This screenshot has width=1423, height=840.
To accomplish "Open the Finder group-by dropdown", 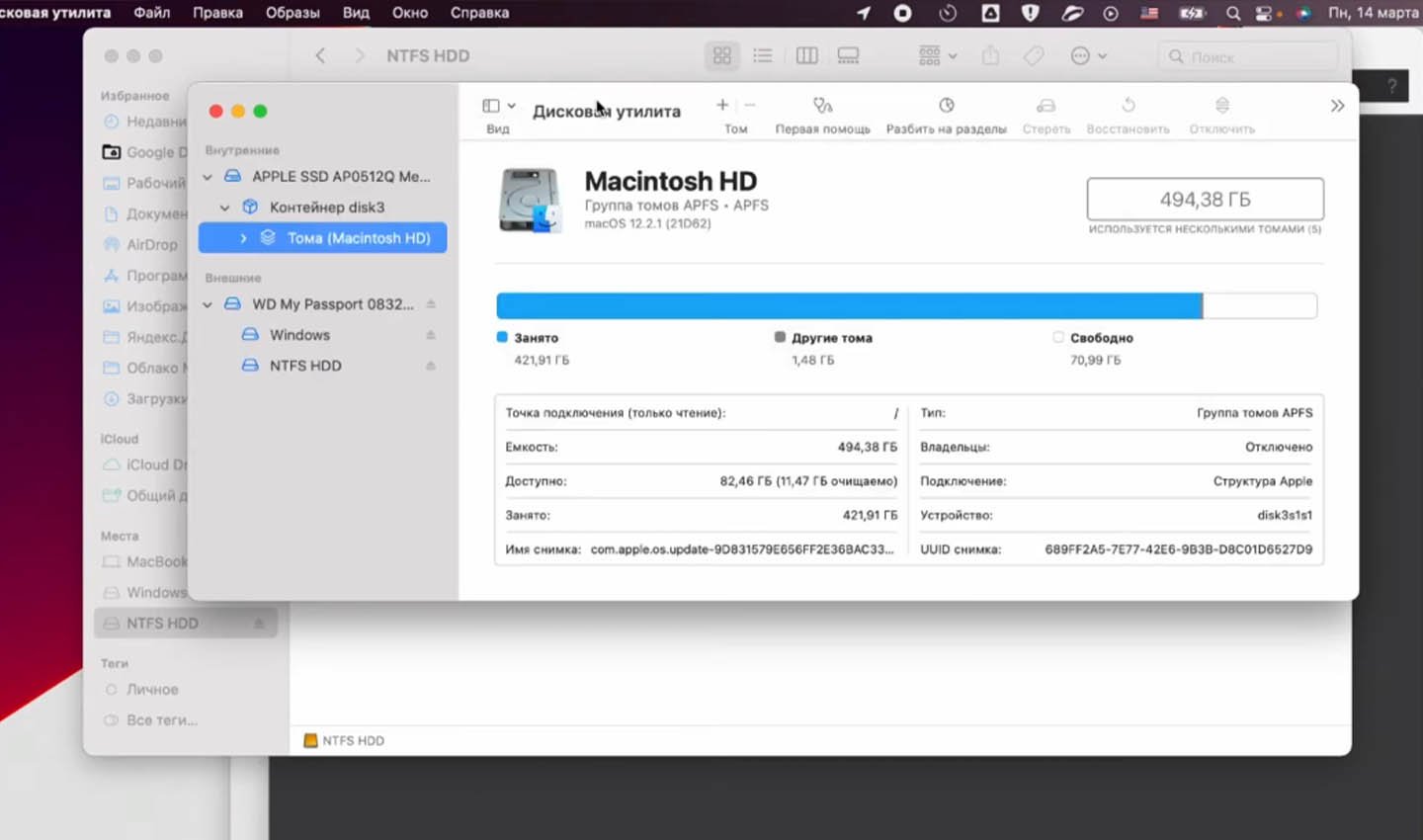I will 938,56.
